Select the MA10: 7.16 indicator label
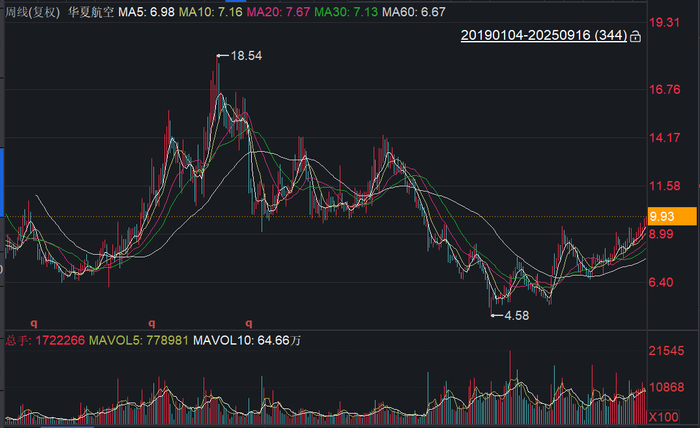700x428 pixels. click(210, 12)
